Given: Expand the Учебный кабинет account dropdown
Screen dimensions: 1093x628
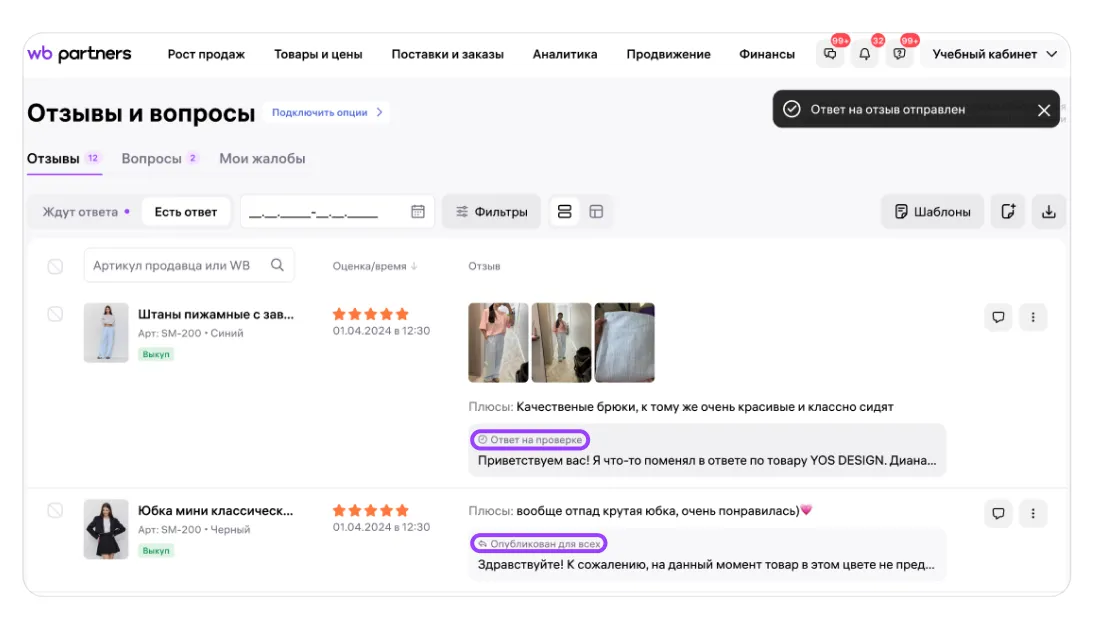Looking at the screenshot, I should point(994,54).
